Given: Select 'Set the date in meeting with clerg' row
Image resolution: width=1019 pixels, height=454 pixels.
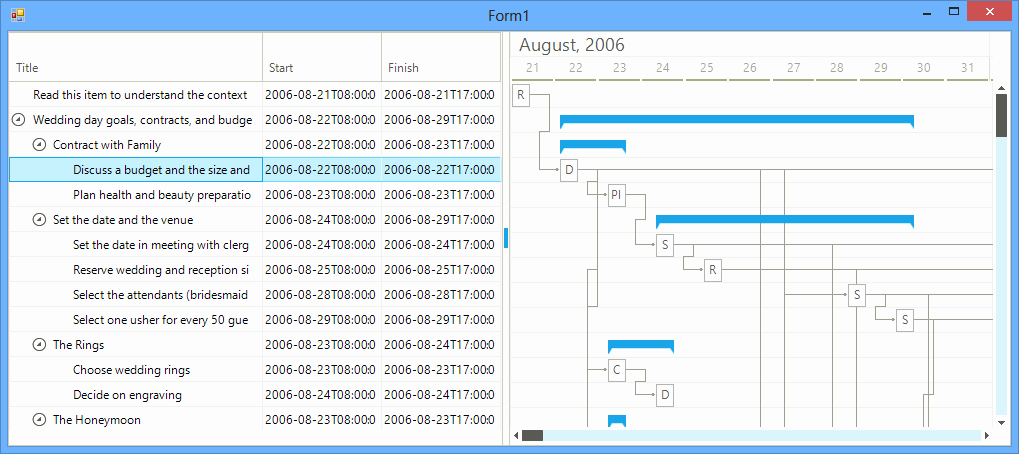Looking at the screenshot, I should pyautogui.click(x=255, y=245).
